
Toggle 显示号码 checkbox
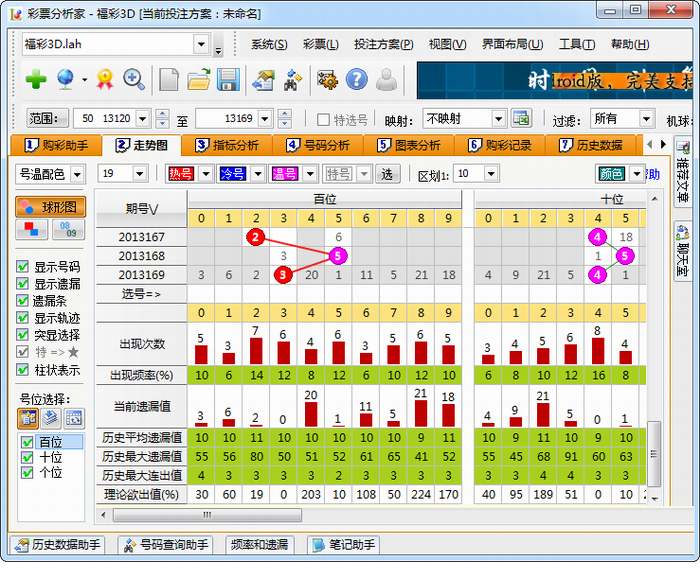[x=22, y=267]
